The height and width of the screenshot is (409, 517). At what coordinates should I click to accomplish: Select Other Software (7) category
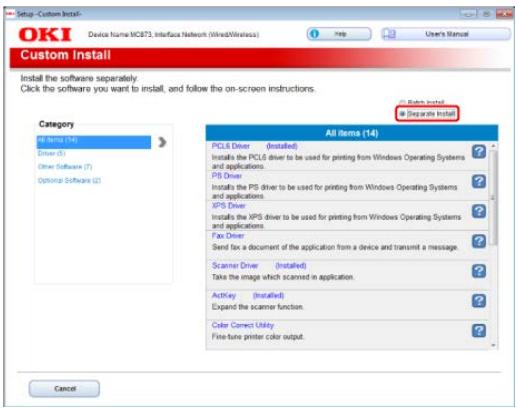pyautogui.click(x=65, y=167)
